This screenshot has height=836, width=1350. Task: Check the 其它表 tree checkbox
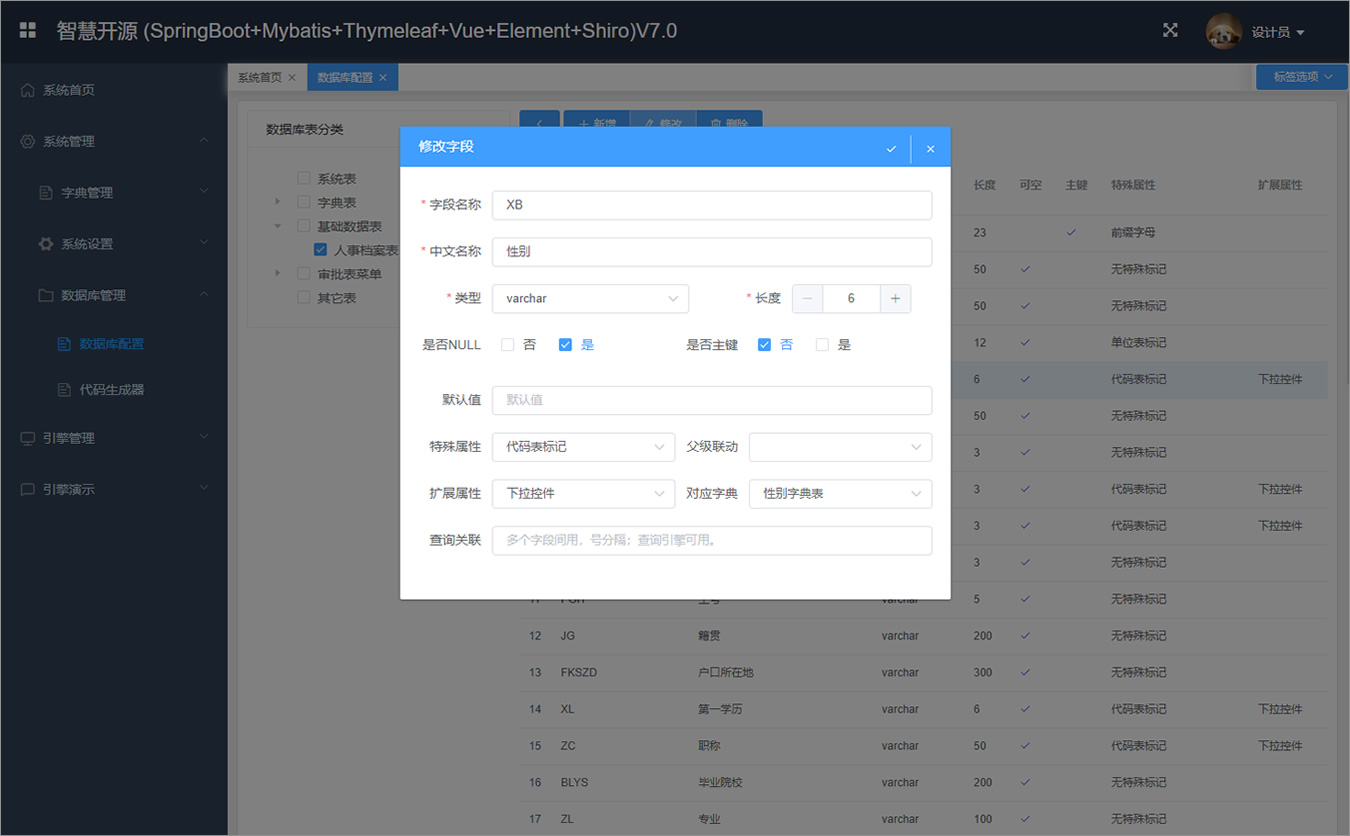pos(304,297)
